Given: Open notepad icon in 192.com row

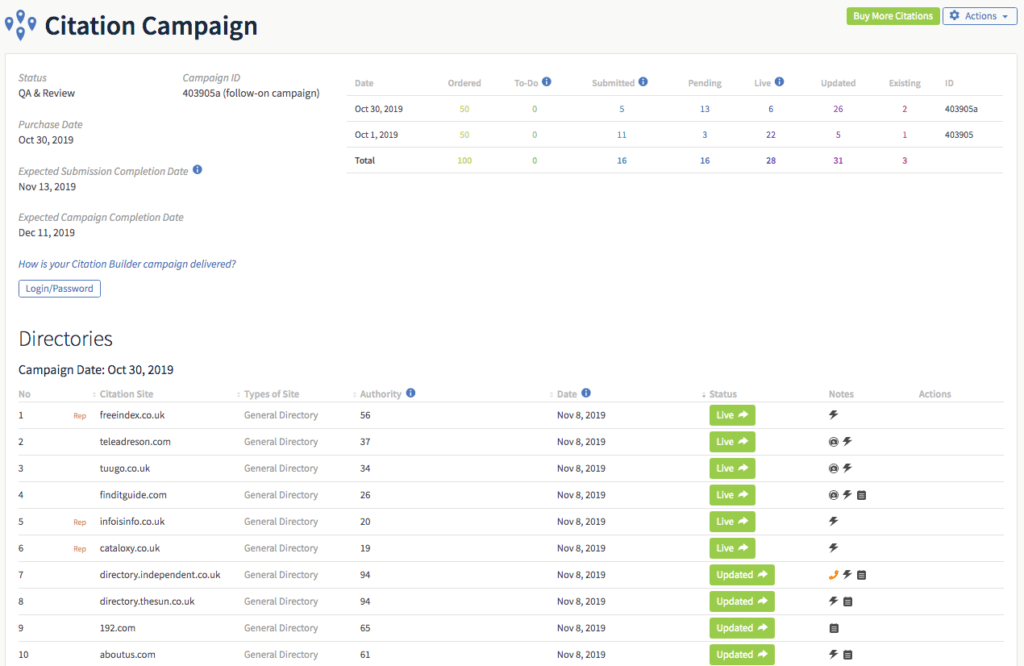Looking at the screenshot, I should [x=834, y=629].
